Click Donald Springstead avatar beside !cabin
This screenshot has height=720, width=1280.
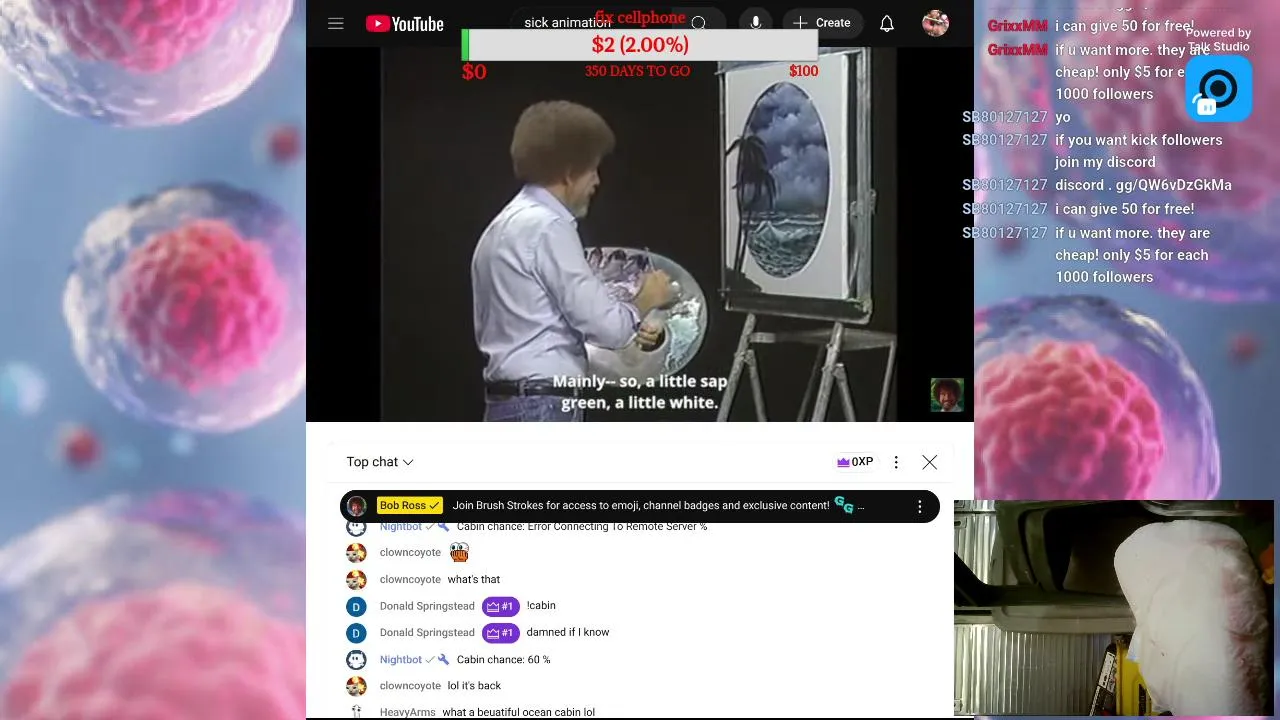[x=356, y=606]
